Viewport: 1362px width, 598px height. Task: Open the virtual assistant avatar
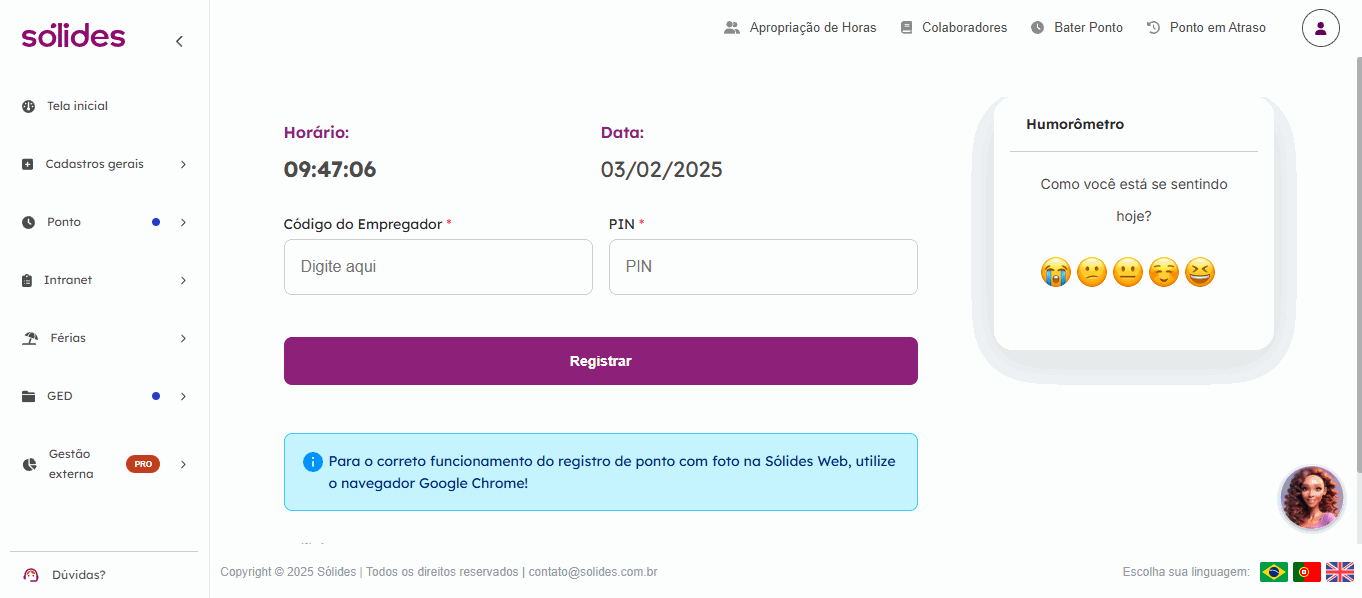(x=1312, y=498)
